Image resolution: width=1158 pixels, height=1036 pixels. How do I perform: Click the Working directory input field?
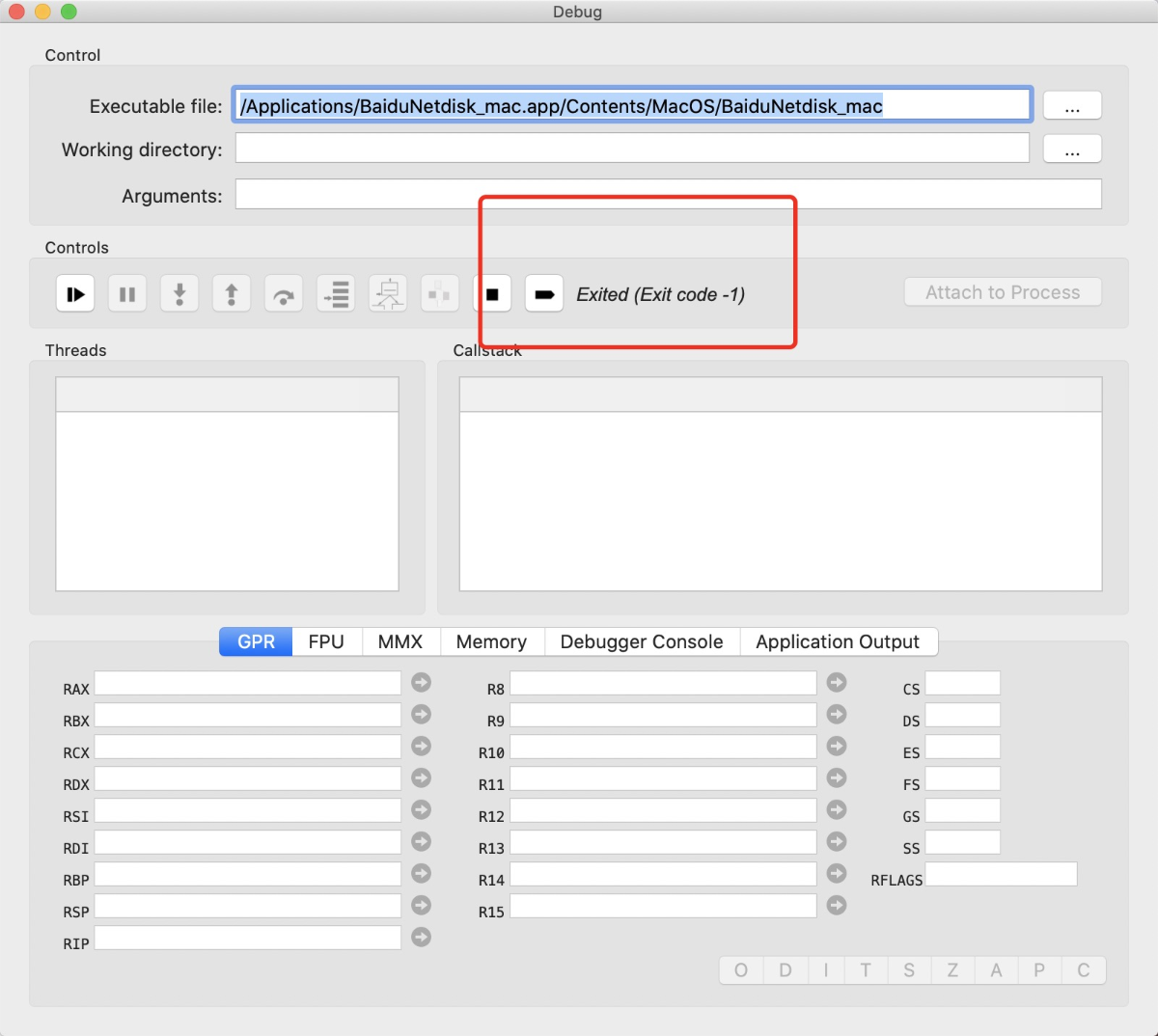632,148
